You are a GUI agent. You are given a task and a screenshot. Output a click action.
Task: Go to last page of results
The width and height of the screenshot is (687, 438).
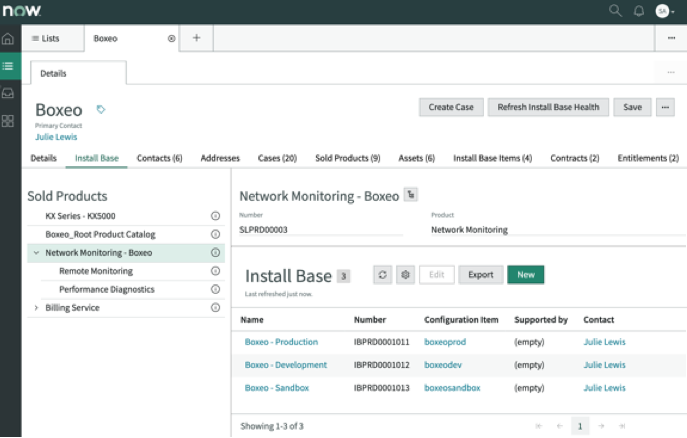622,426
